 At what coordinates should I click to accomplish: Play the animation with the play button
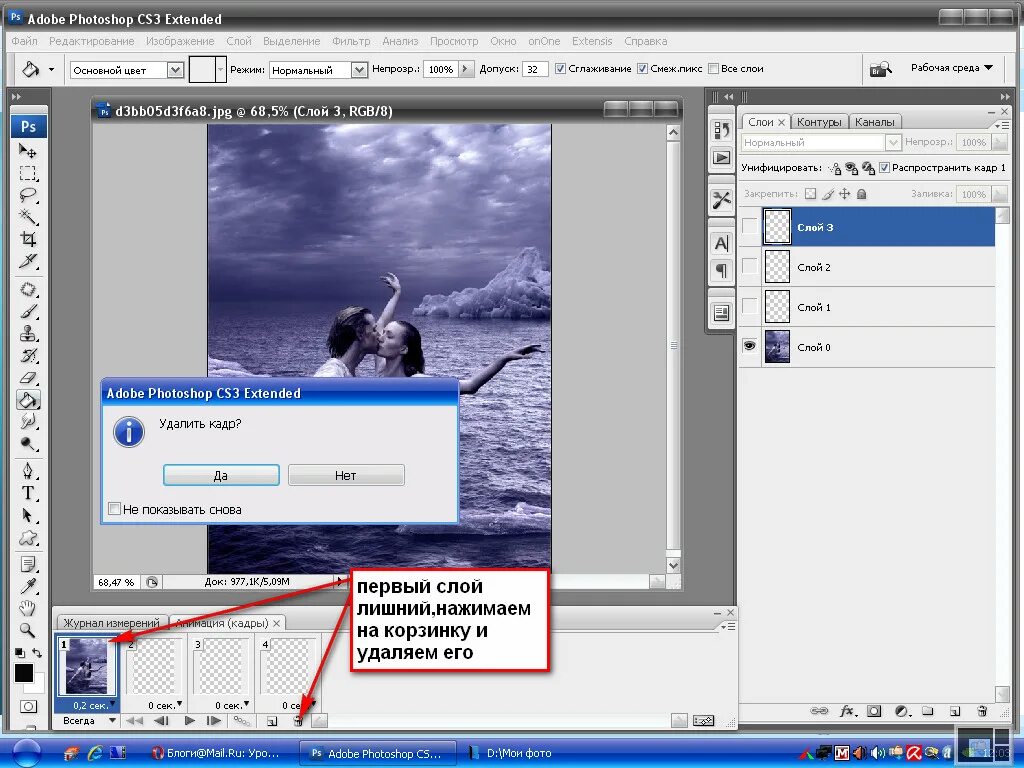click(189, 721)
